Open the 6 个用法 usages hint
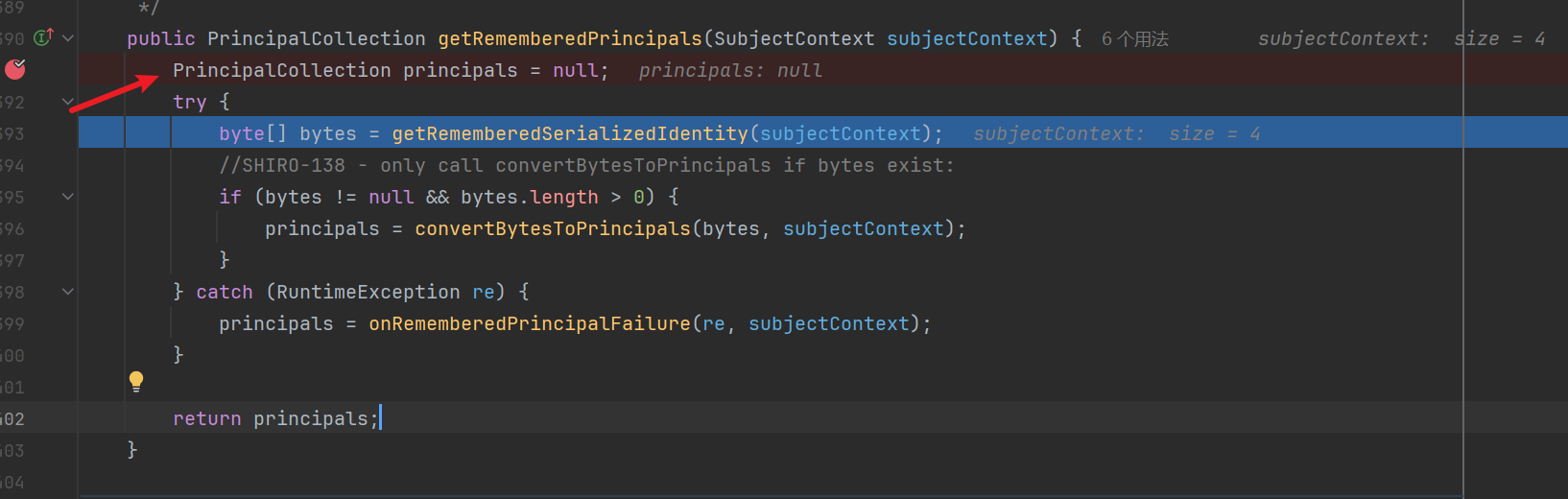Viewport: 1568px width, 499px height. [1134, 39]
